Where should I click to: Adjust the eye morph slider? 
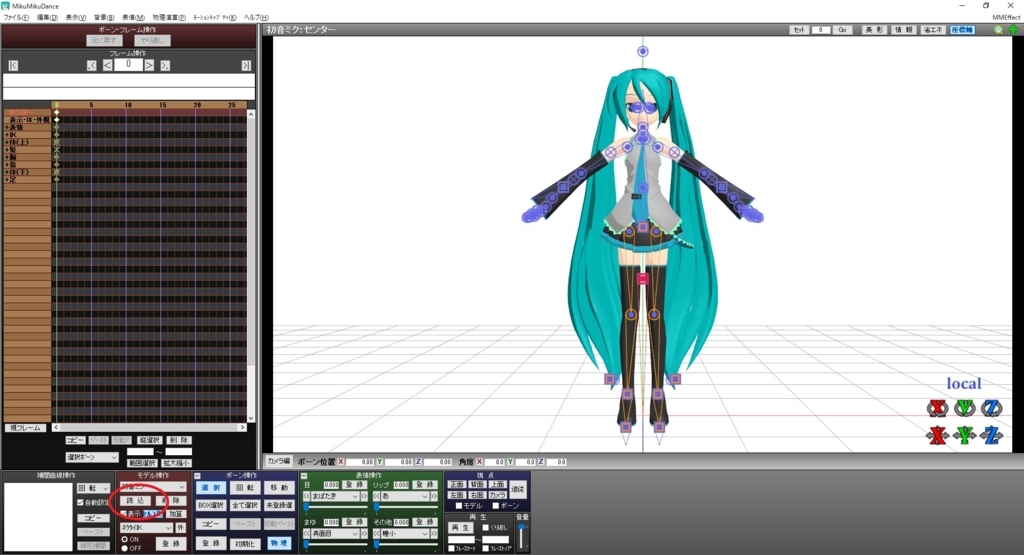[x=334, y=506]
